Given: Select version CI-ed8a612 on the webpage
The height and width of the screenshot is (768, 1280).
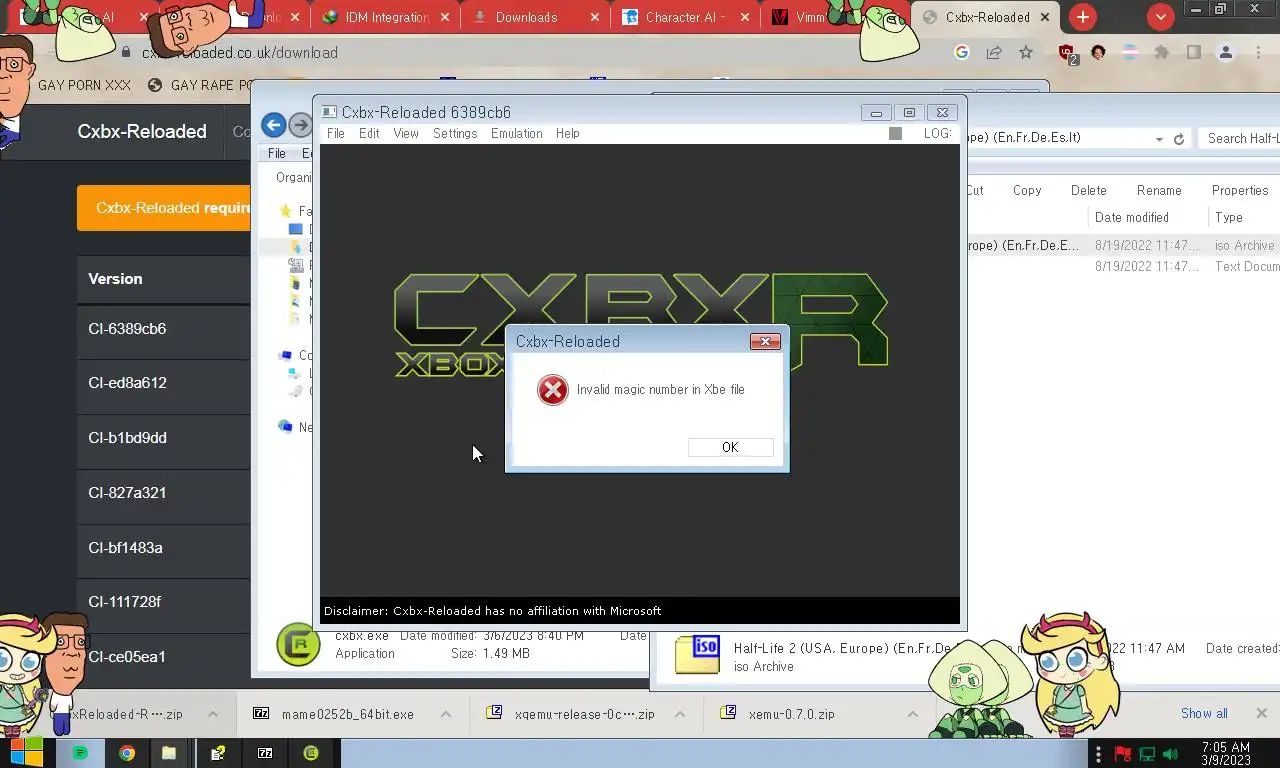Looking at the screenshot, I should click(x=127, y=383).
